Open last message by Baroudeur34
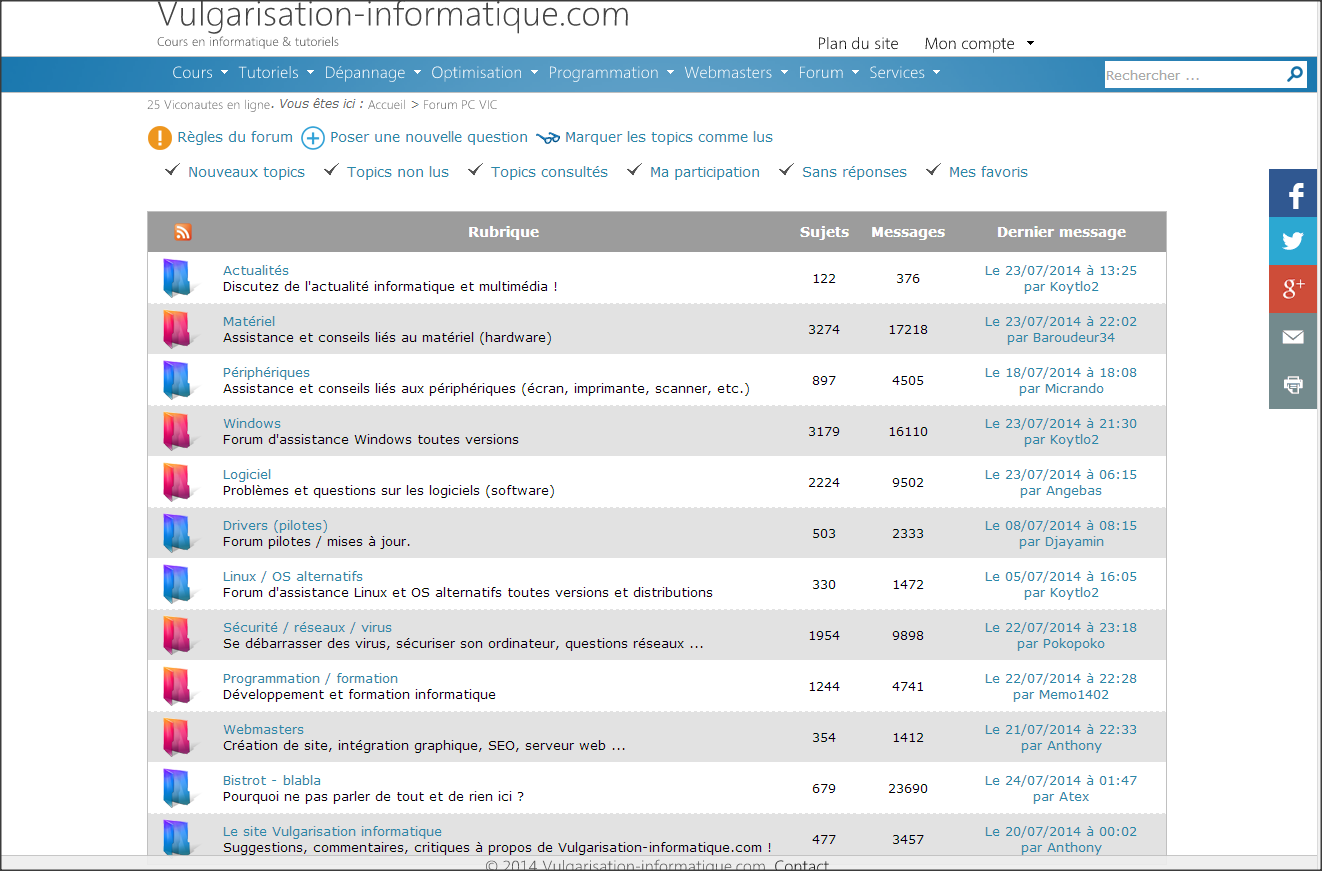 click(x=1061, y=330)
